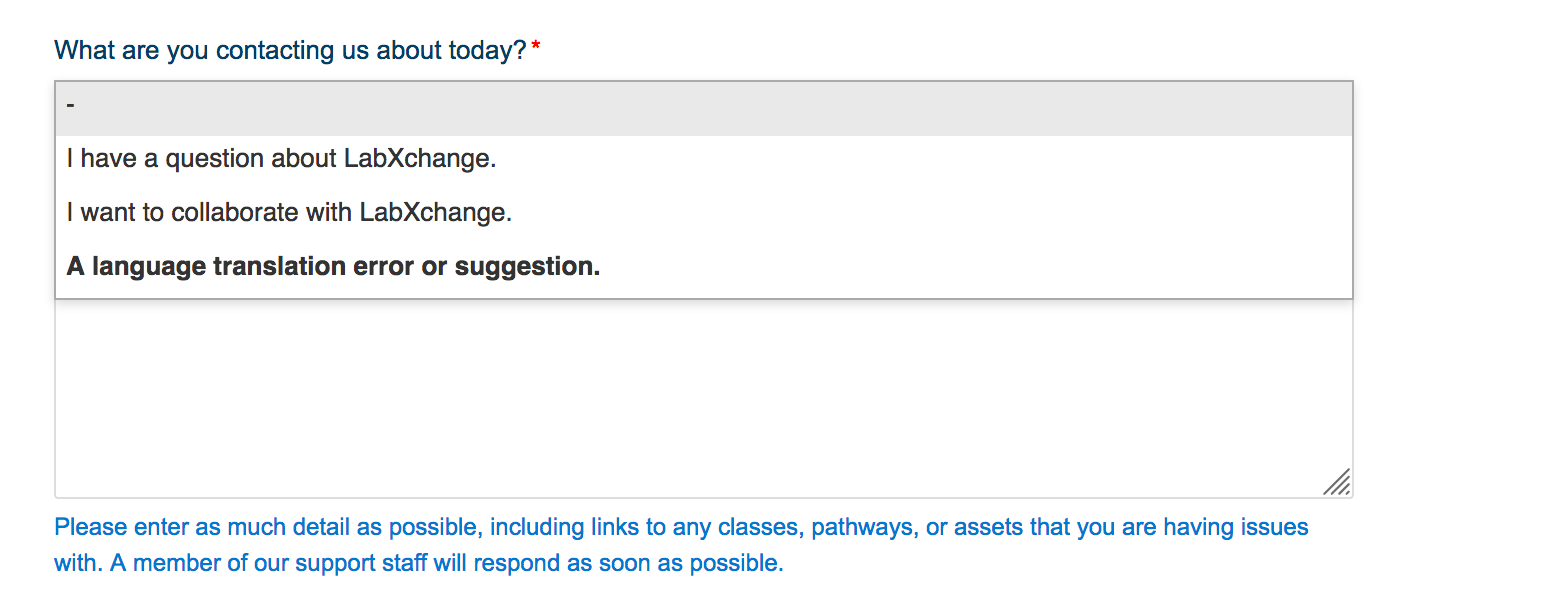Click the red required-field asterisk
The height and width of the screenshot is (600, 1546).
(x=536, y=48)
